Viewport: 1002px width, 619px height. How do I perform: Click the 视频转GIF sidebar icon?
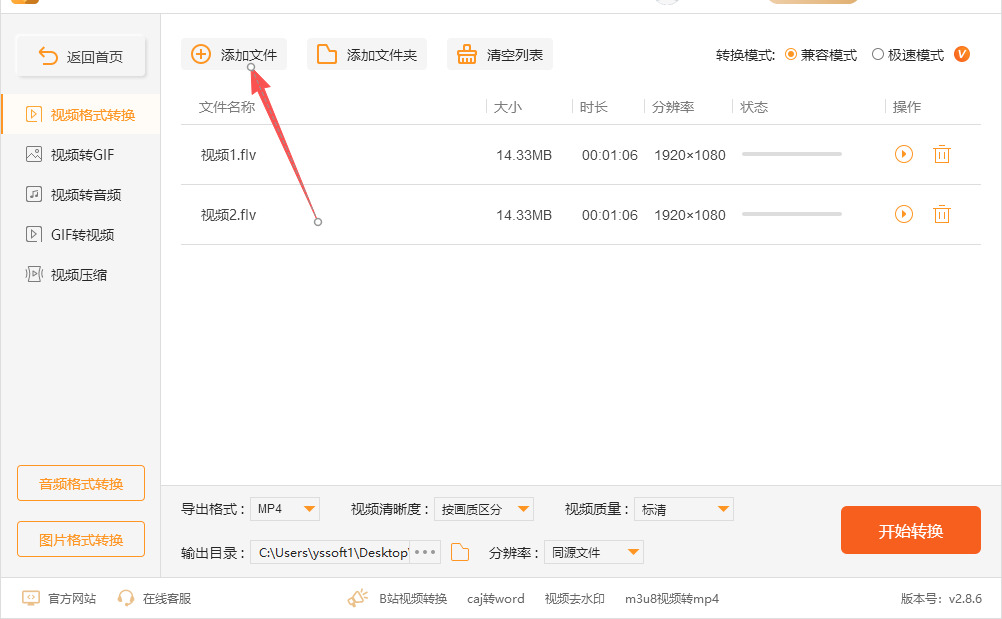click(33, 154)
